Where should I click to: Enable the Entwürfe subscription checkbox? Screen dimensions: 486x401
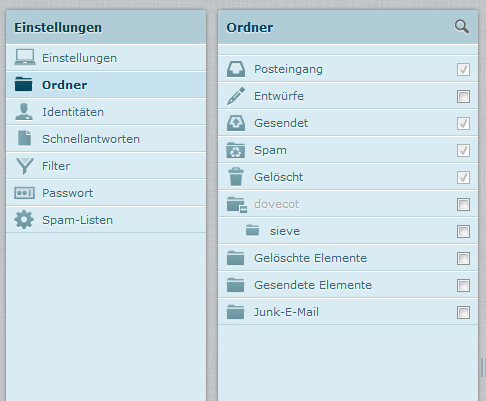(463, 96)
